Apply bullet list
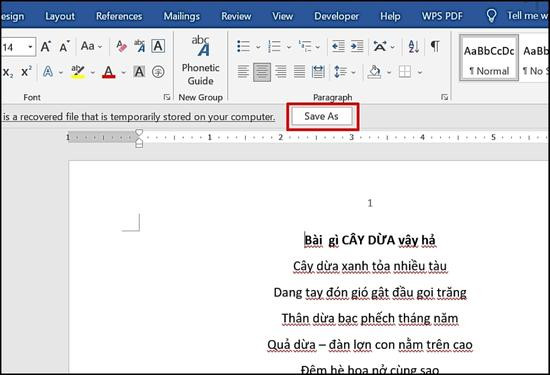 pyautogui.click(x=243, y=46)
